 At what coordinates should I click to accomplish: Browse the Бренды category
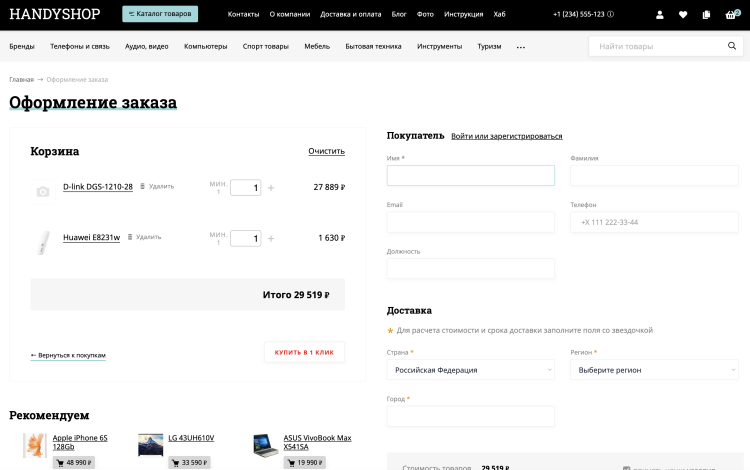(22, 46)
